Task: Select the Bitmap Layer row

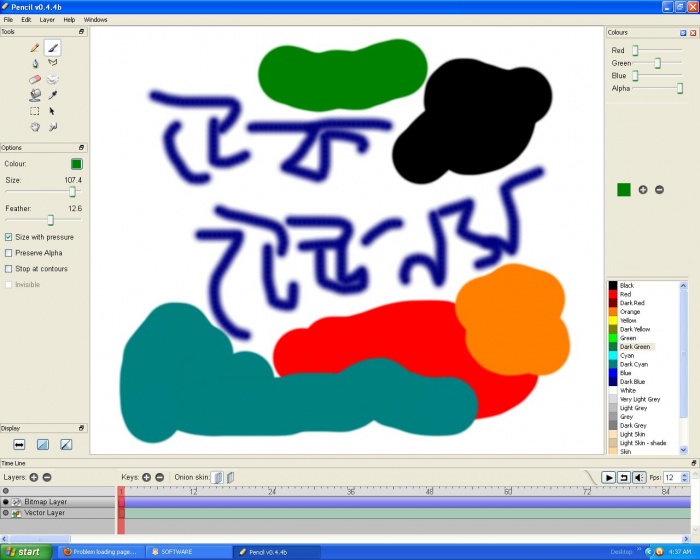Action: click(58, 502)
